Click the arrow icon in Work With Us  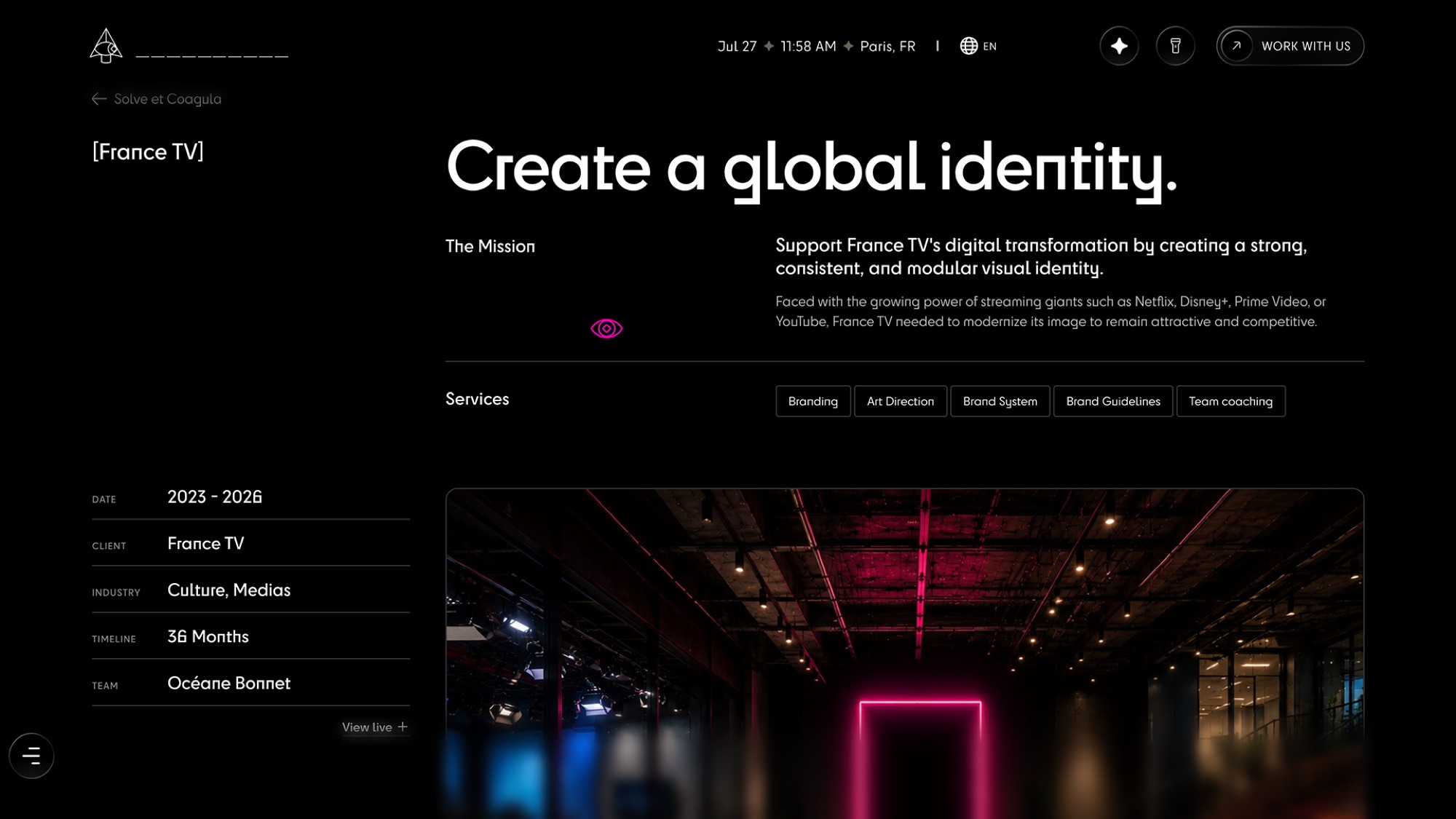click(x=1236, y=46)
